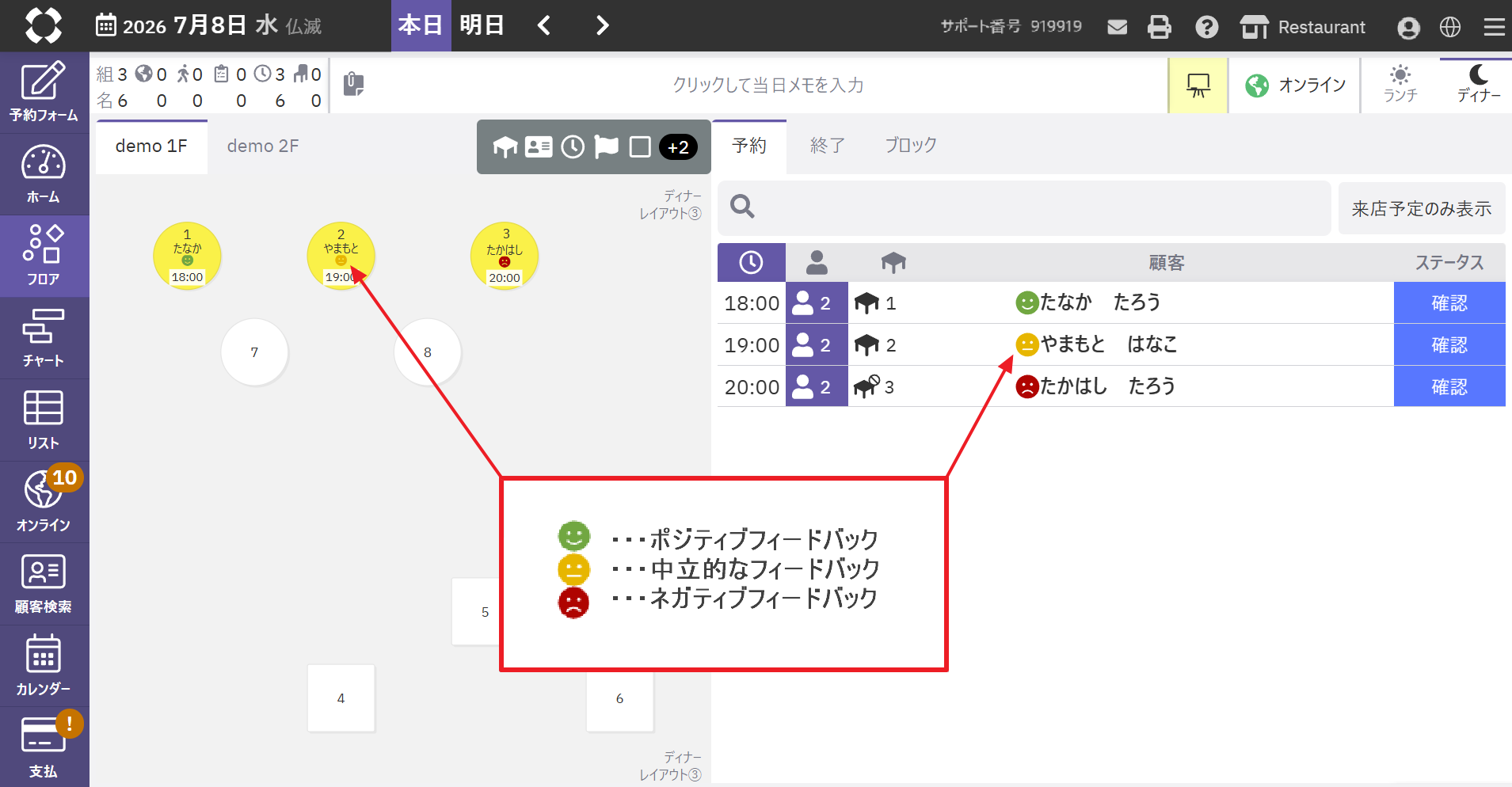Toggle table icon in floor display toolbar
Viewport: 1512px width, 787px height.
coord(505,147)
